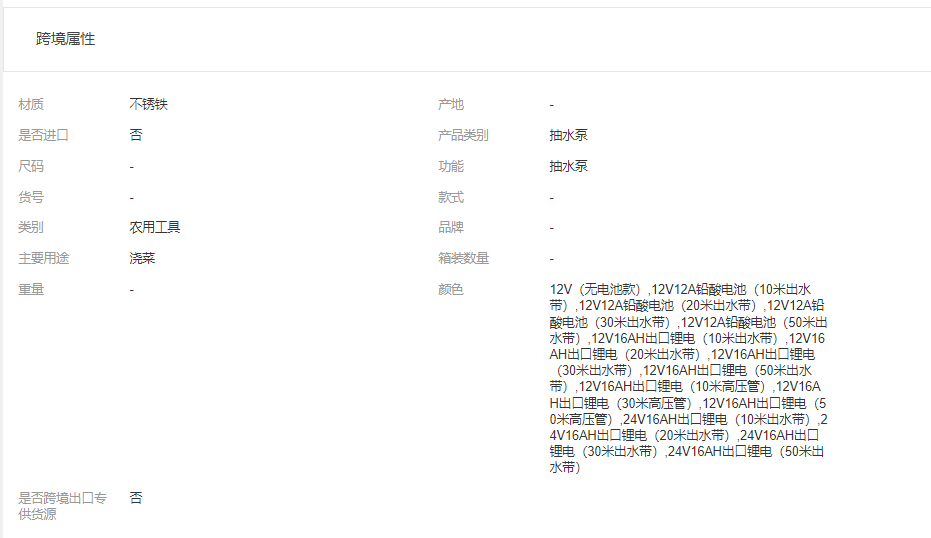
Task: Select the 产地 attribute label
Action: 450,104
